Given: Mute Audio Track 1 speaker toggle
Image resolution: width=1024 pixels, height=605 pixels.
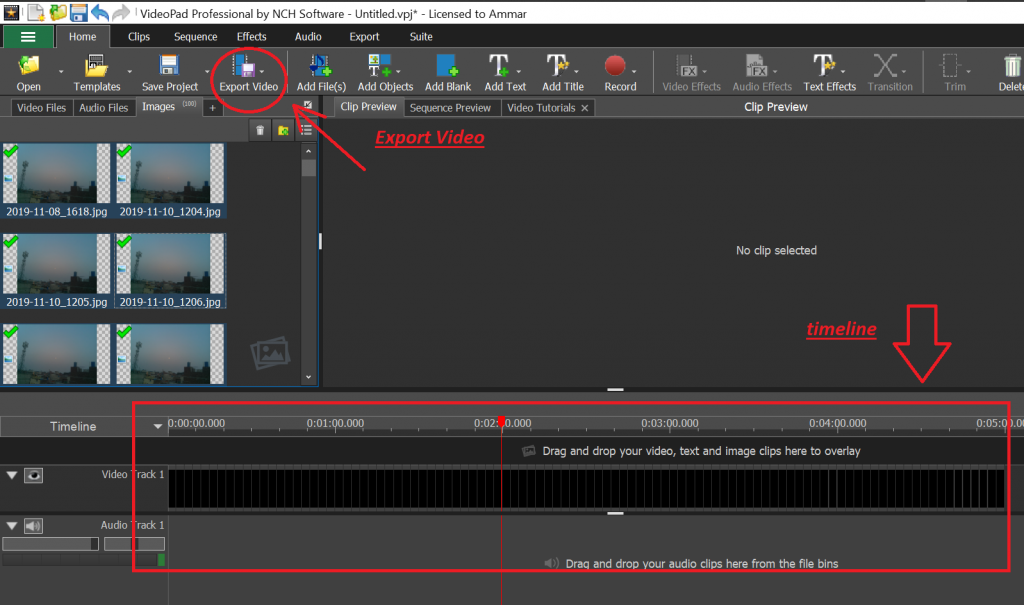Looking at the screenshot, I should [x=35, y=524].
